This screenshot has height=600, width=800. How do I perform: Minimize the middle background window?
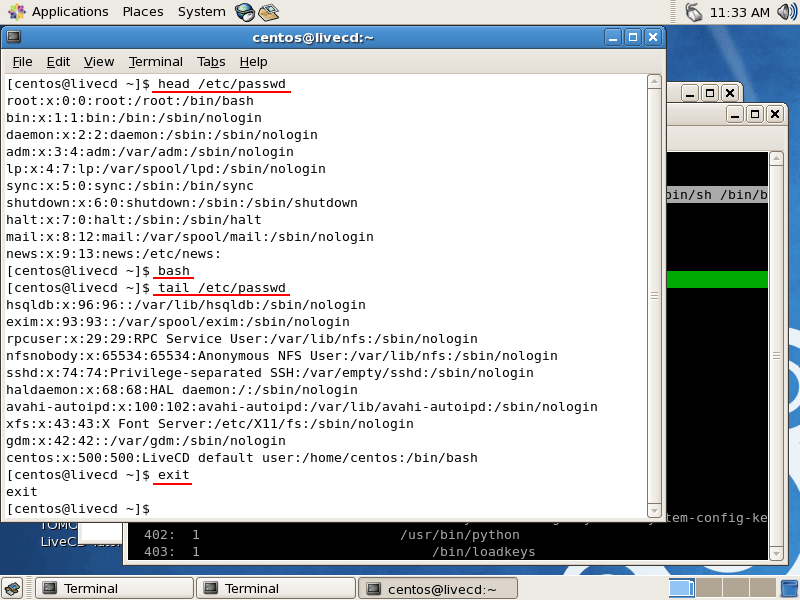(x=690, y=93)
